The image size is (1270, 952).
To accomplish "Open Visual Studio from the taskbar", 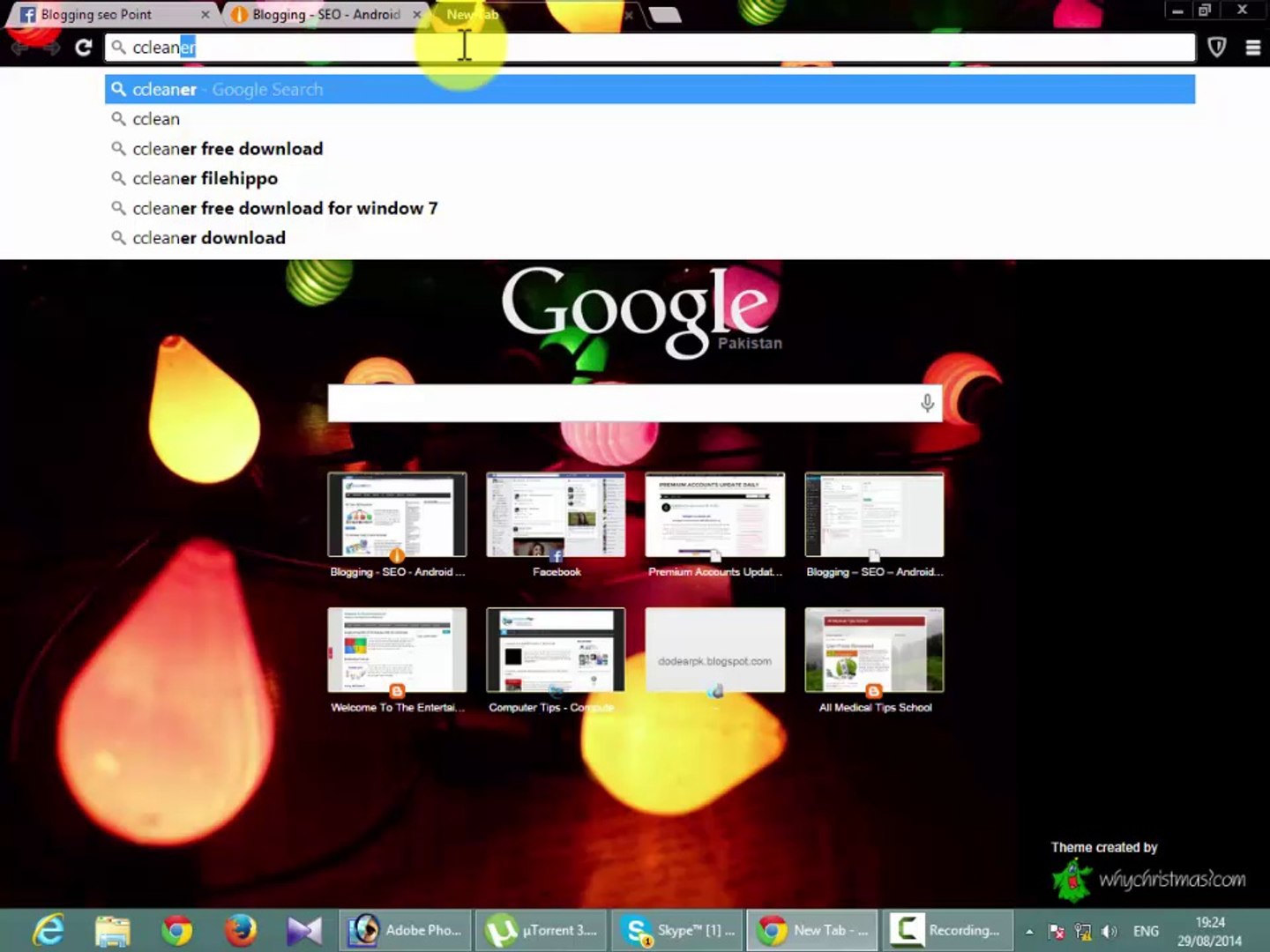I will pyautogui.click(x=304, y=931).
